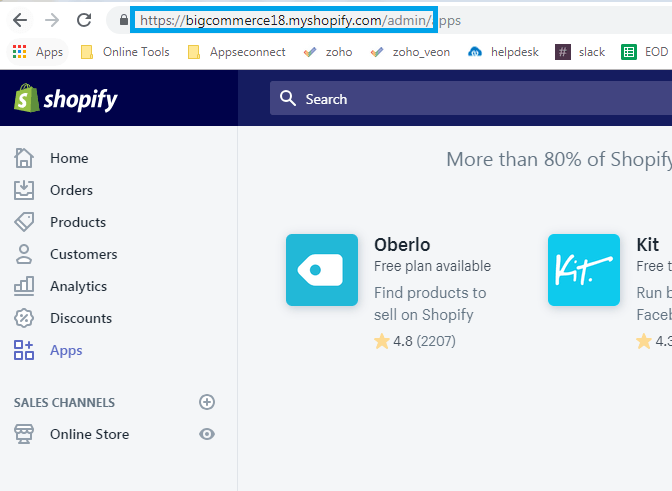This screenshot has height=491, width=672.
Task: Open the EOD spreadsheet bookmark
Action: [645, 52]
